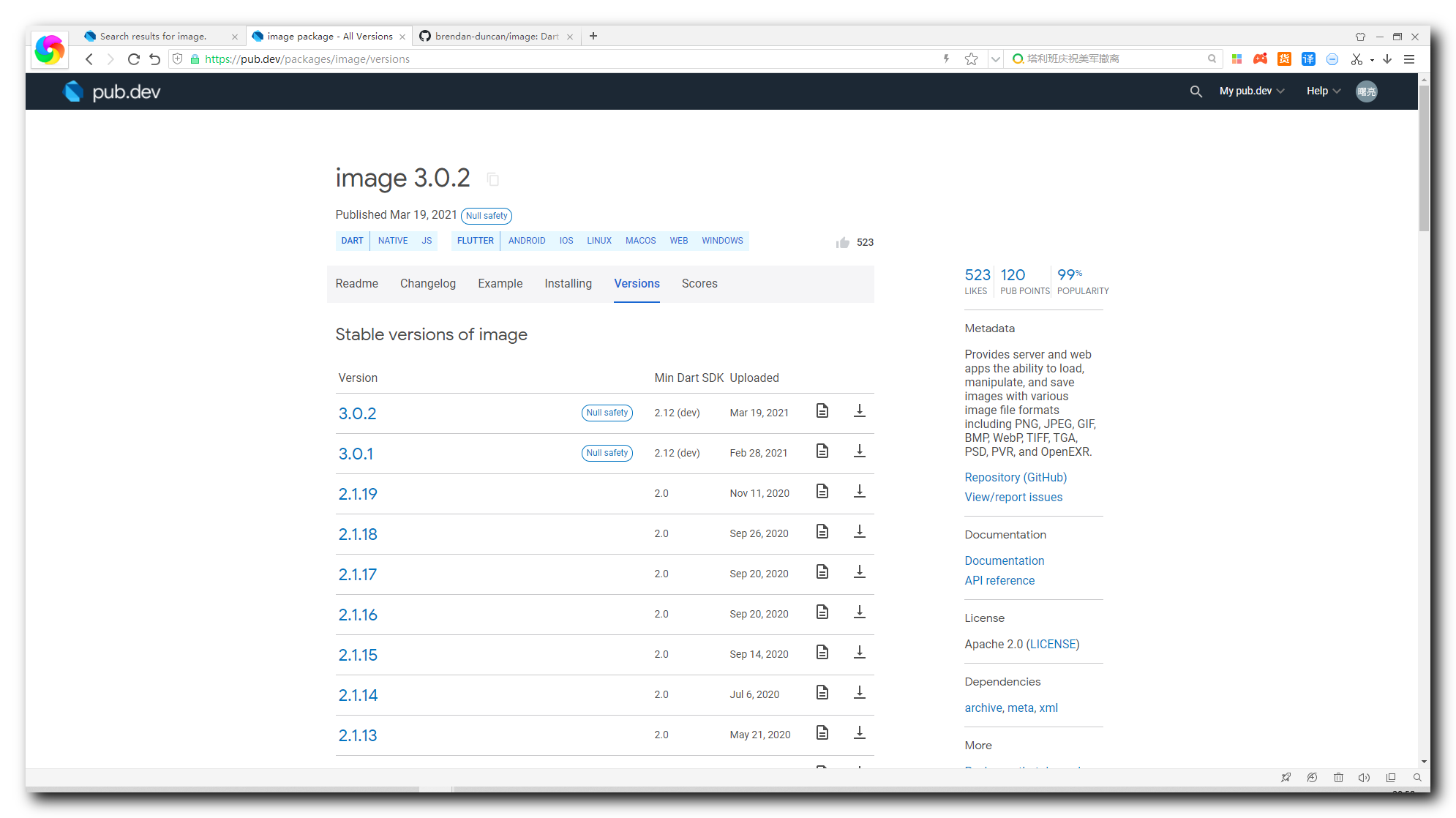Open changelog document icon for version 2.1.18
Viewport: 1456px width, 818px height.
tap(822, 532)
